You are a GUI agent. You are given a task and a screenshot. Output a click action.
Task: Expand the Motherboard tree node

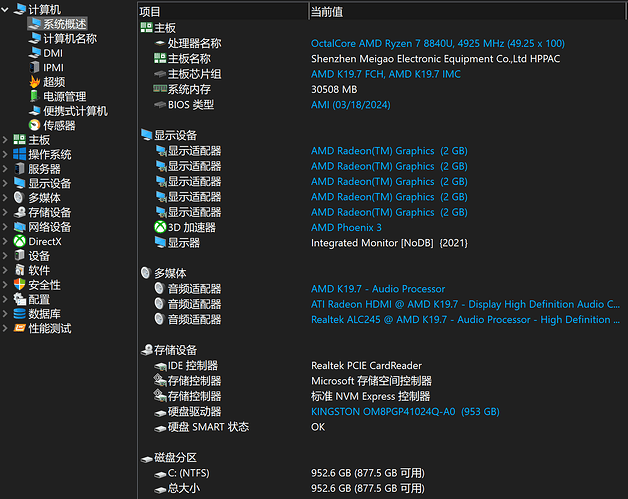coord(6,140)
